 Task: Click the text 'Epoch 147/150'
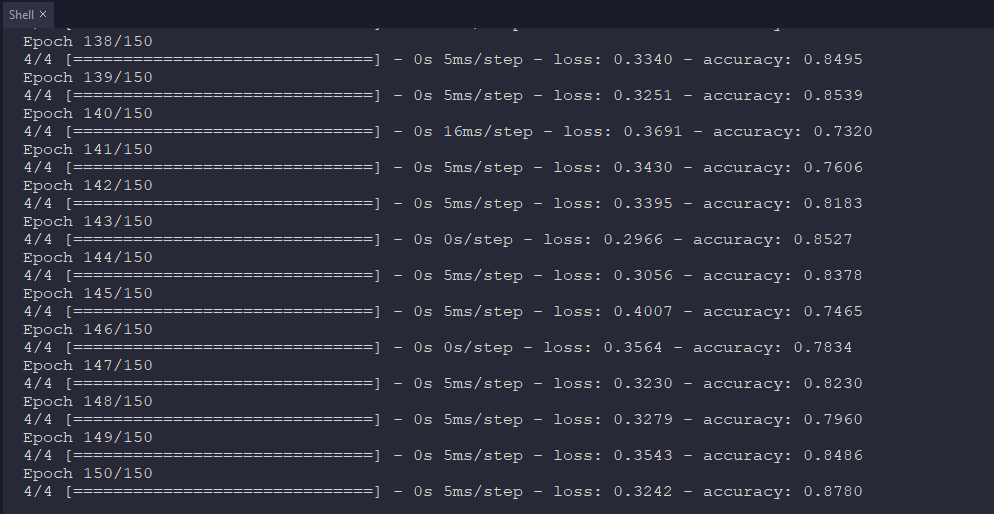click(88, 366)
